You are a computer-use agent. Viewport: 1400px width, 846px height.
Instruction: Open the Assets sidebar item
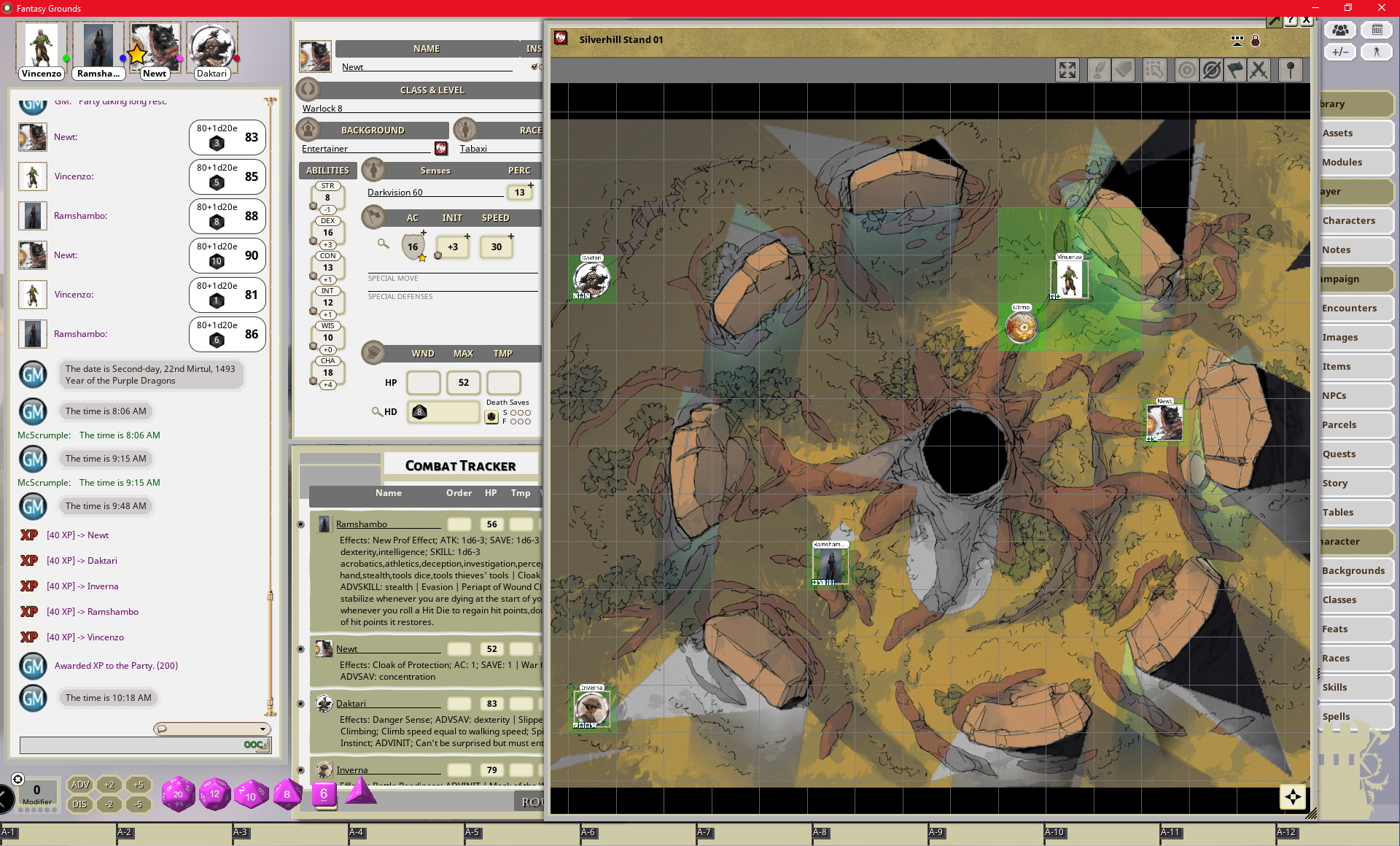(1356, 133)
